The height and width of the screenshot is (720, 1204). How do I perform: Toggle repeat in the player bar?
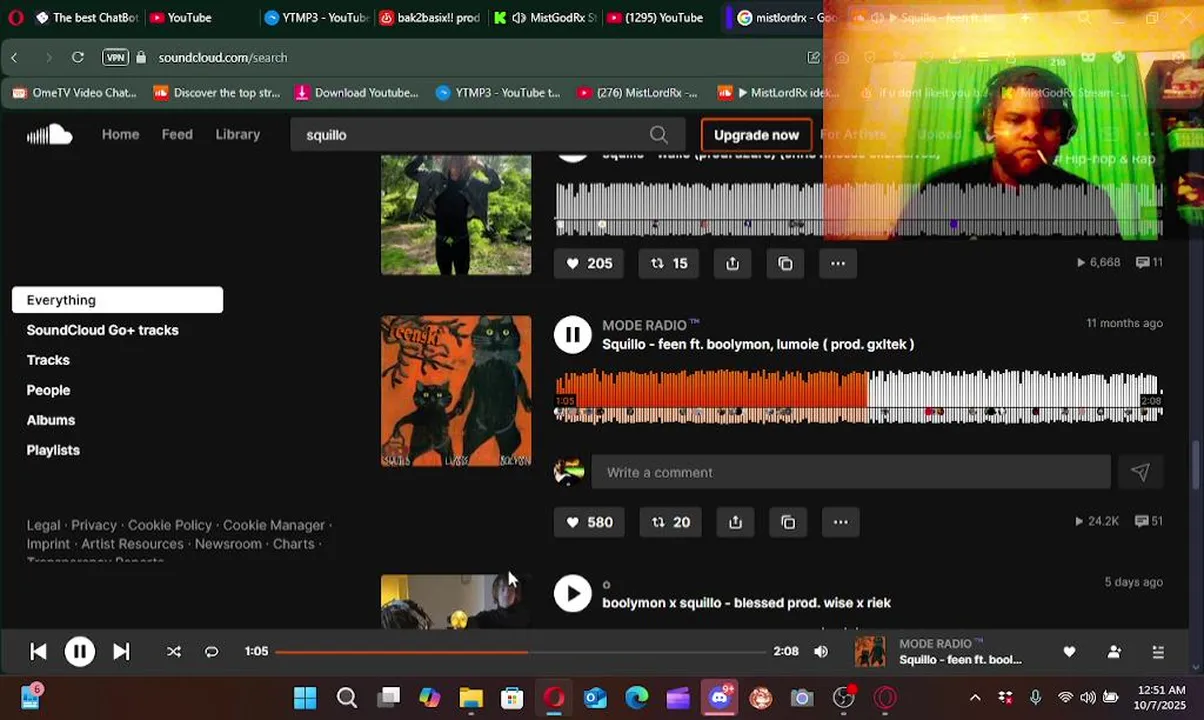coord(211,651)
